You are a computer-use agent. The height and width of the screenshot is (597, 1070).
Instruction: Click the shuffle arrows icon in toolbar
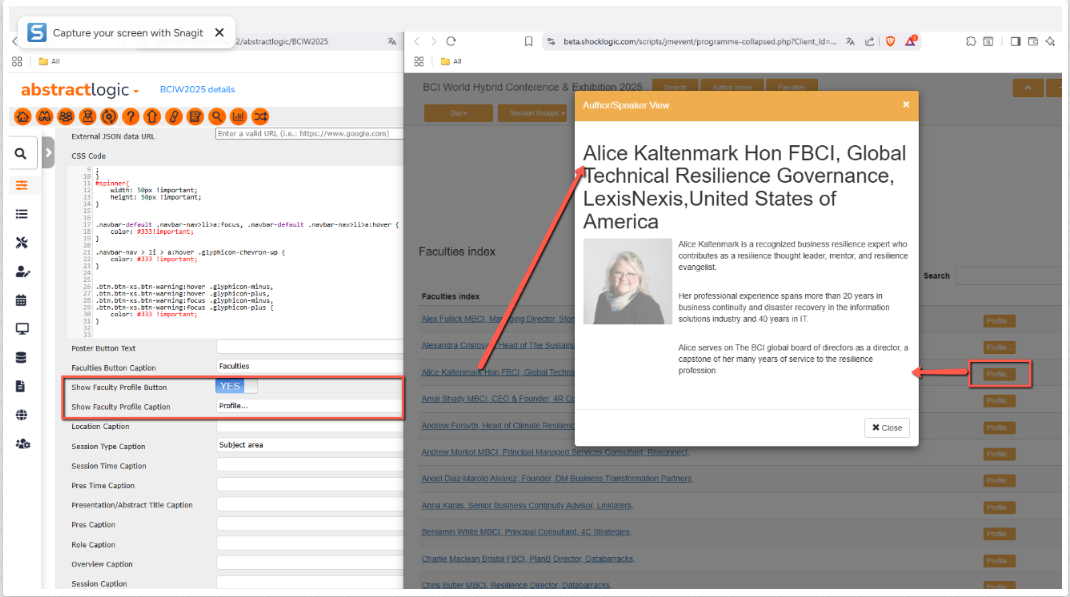pos(261,117)
